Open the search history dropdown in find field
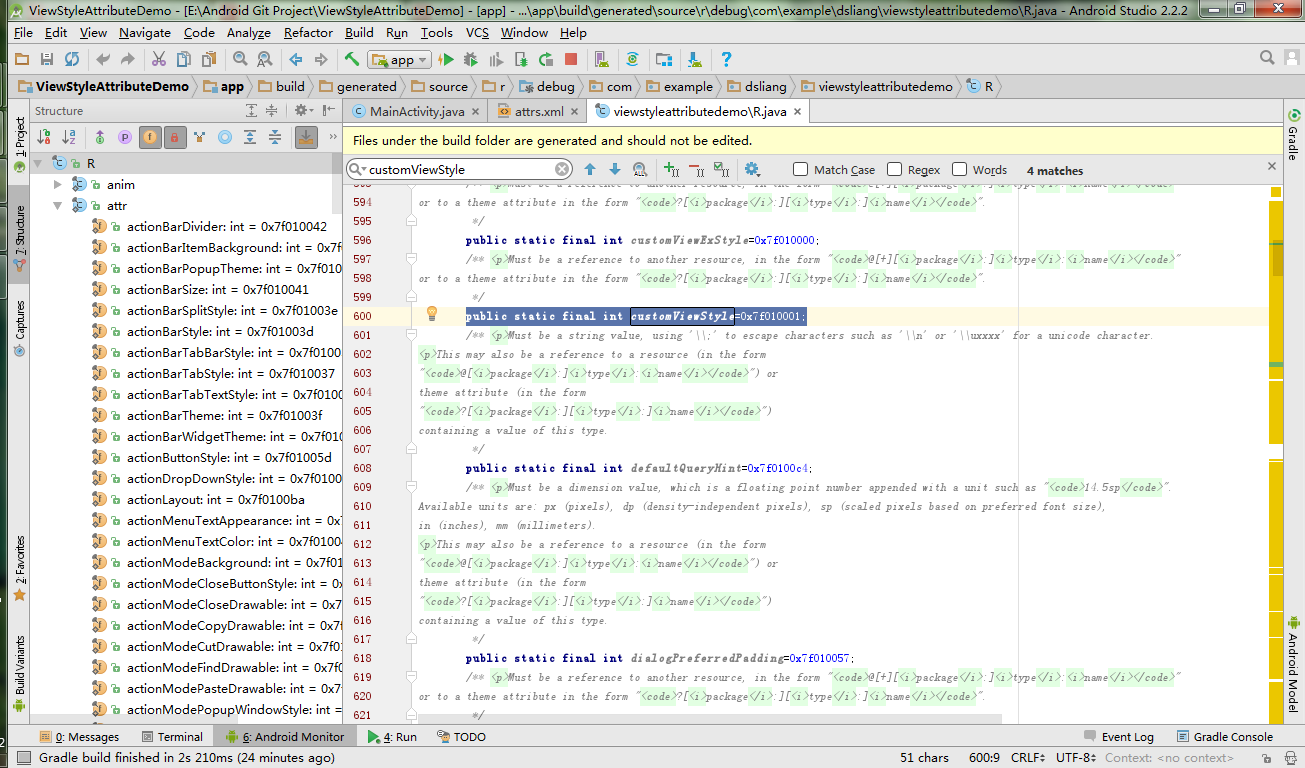1305x768 pixels. click(x=357, y=170)
